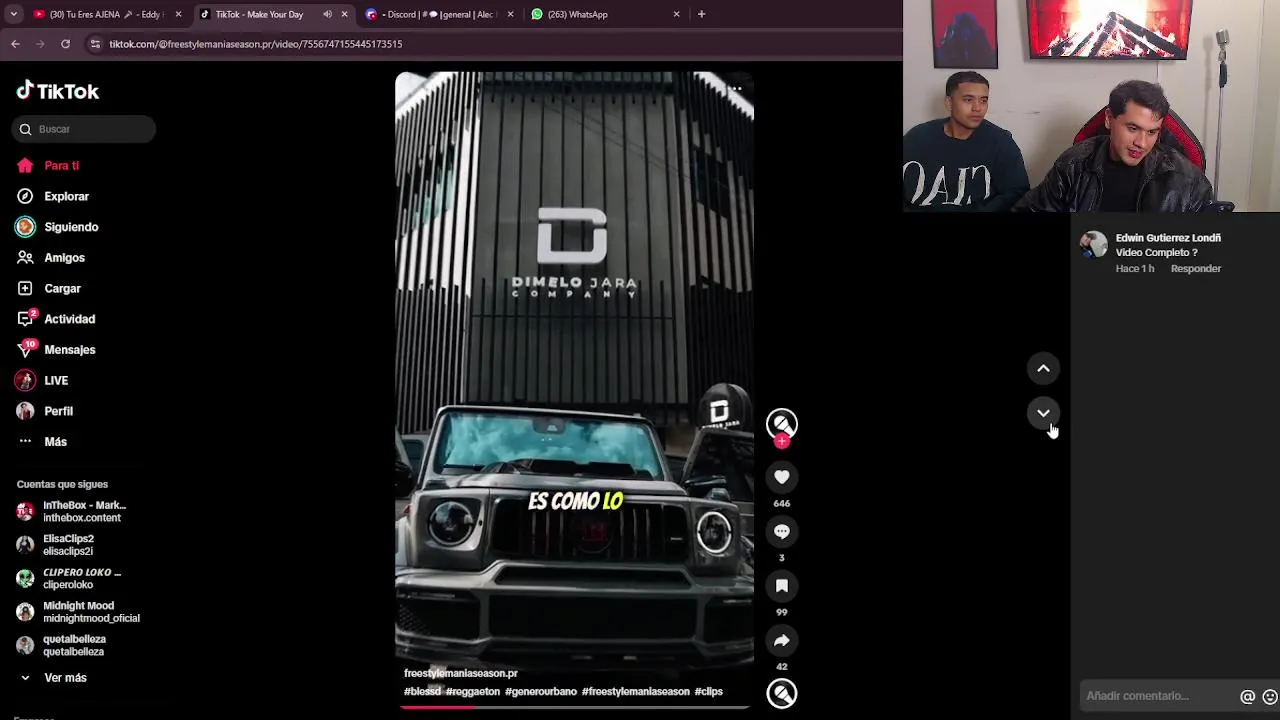1280x720 pixels.
Task: Open the #reggaeton hashtag
Action: click(x=473, y=692)
